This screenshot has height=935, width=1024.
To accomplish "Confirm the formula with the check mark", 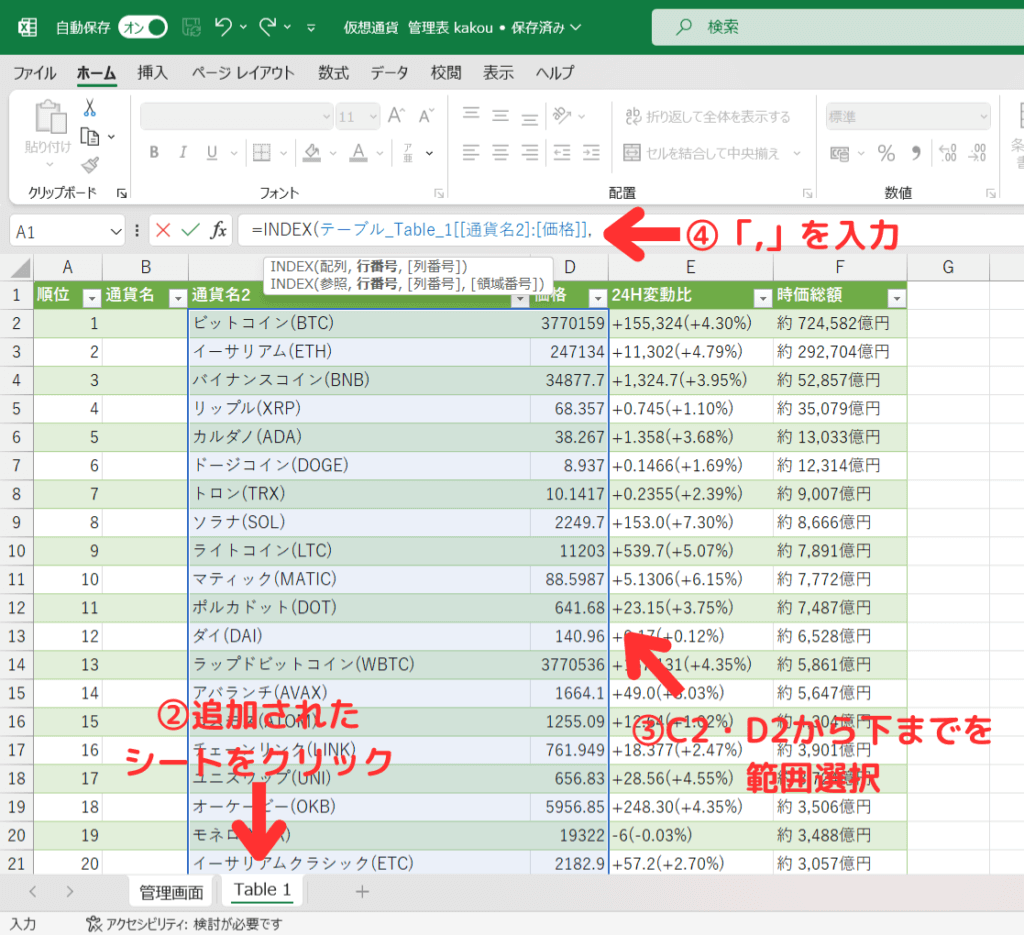I will click(191, 230).
